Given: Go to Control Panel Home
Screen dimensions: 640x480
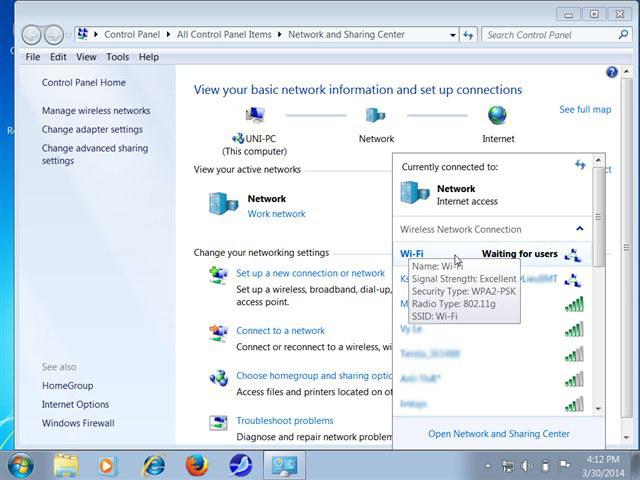Looking at the screenshot, I should point(84,82).
